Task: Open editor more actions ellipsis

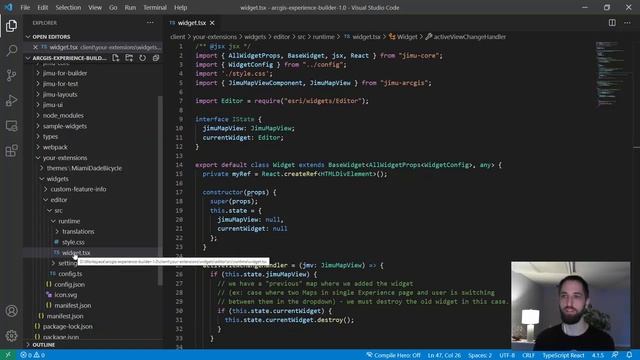Action: (x=627, y=23)
